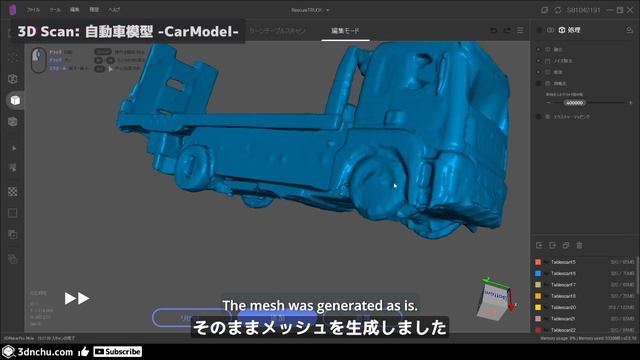This screenshot has width=640, height=360.
Task: Click the minus button of face count slider
Action: pyautogui.click(x=548, y=103)
